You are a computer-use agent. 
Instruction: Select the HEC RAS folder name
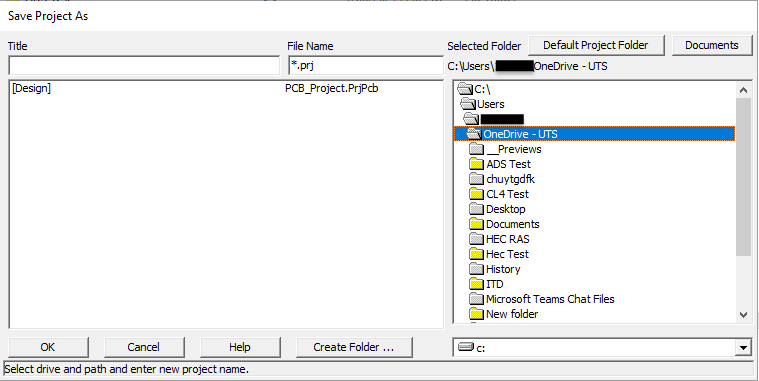pyautogui.click(x=508, y=239)
